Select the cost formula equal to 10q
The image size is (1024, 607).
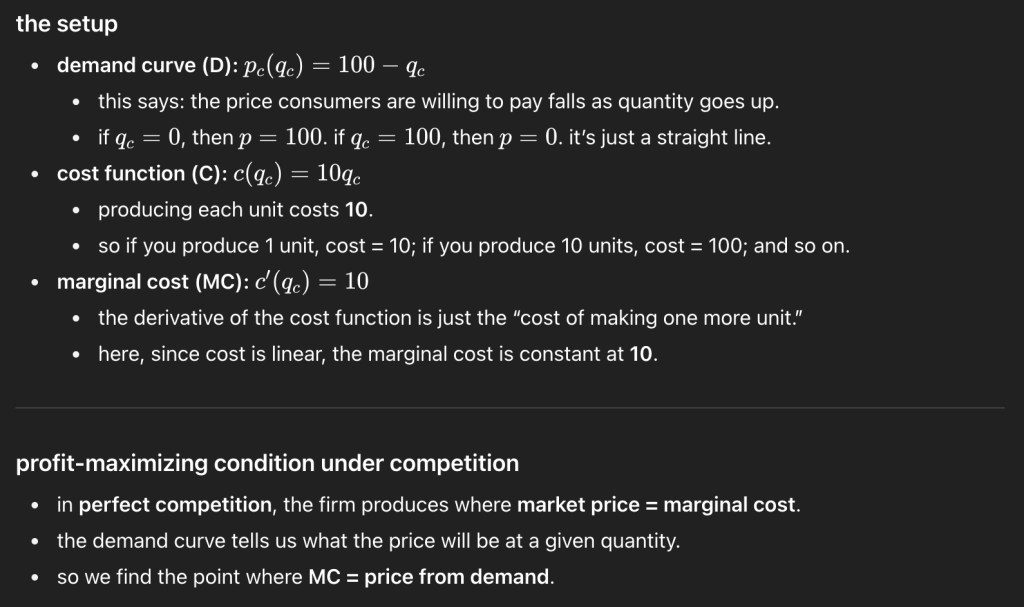click(x=297, y=174)
